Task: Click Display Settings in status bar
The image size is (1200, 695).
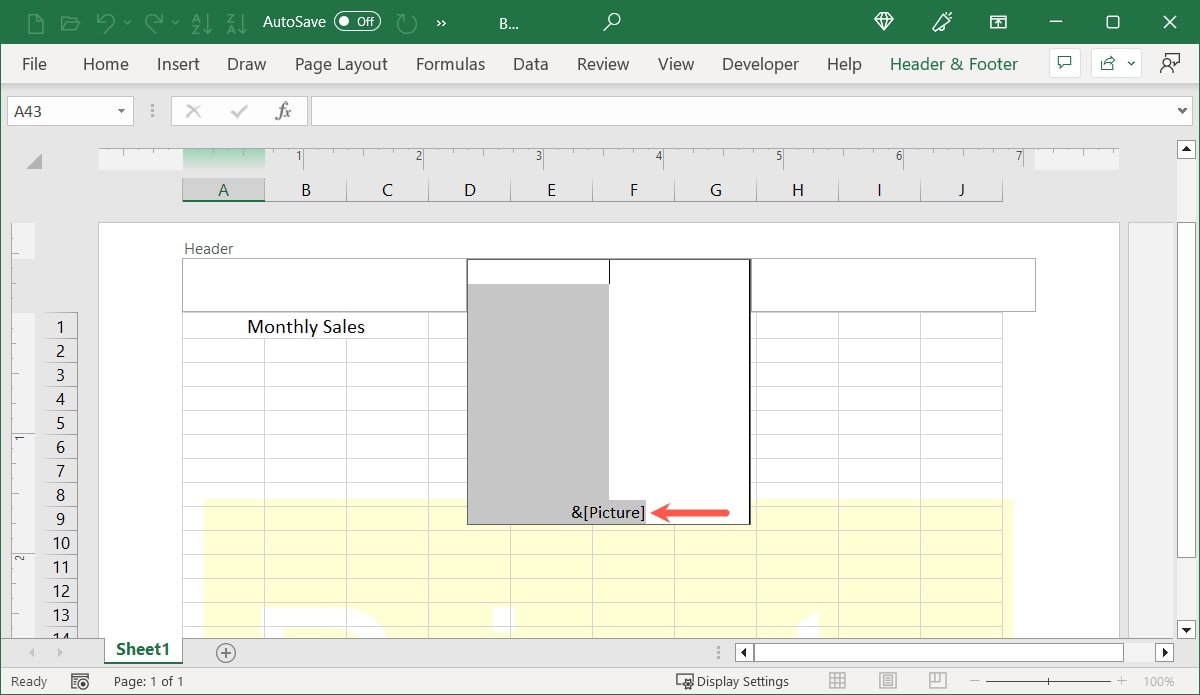Action: click(733, 681)
